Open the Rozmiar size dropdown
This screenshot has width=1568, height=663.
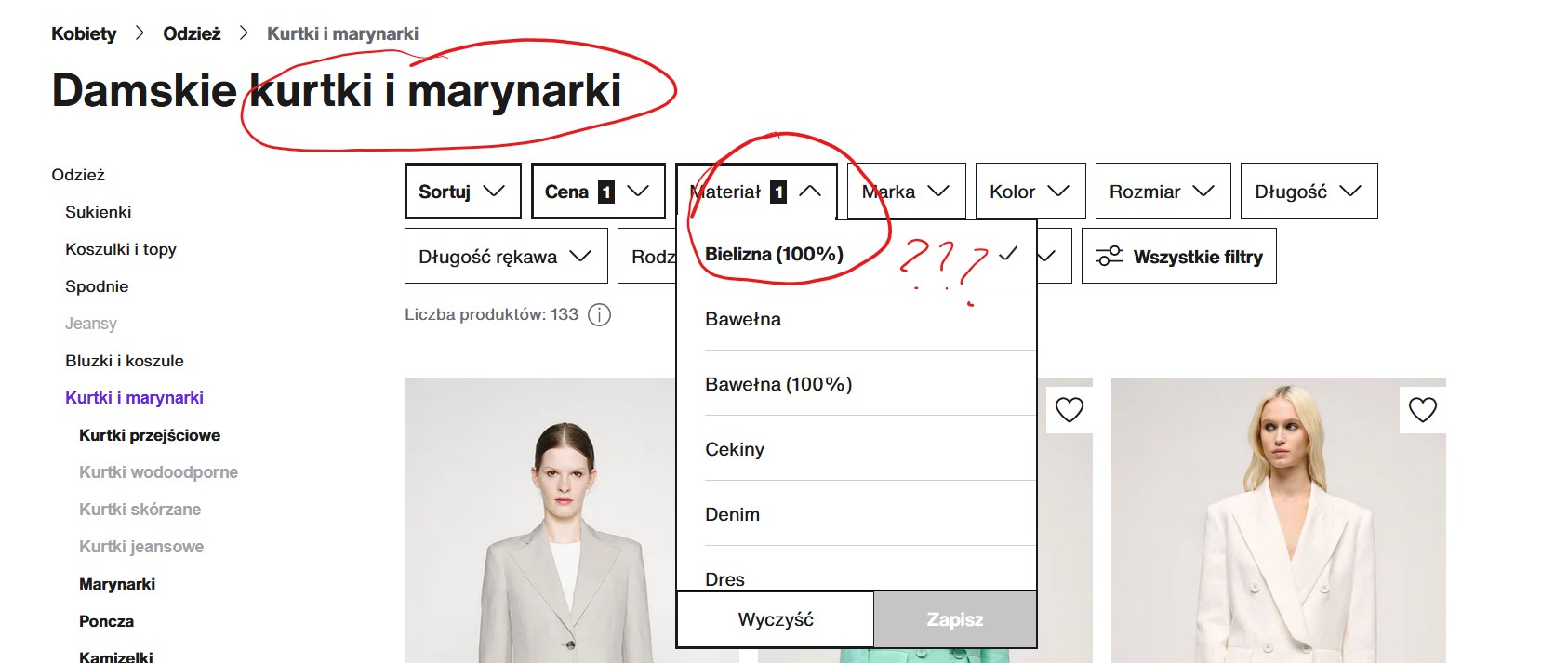coord(1162,192)
